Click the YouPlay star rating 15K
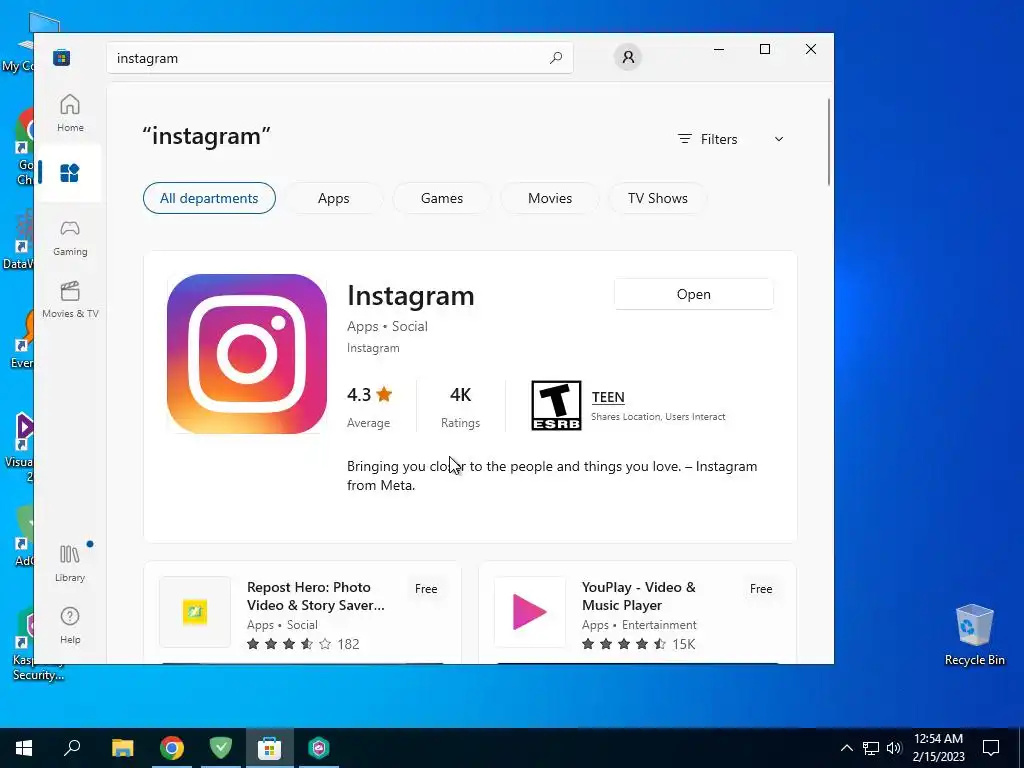This screenshot has width=1024, height=768. point(639,644)
